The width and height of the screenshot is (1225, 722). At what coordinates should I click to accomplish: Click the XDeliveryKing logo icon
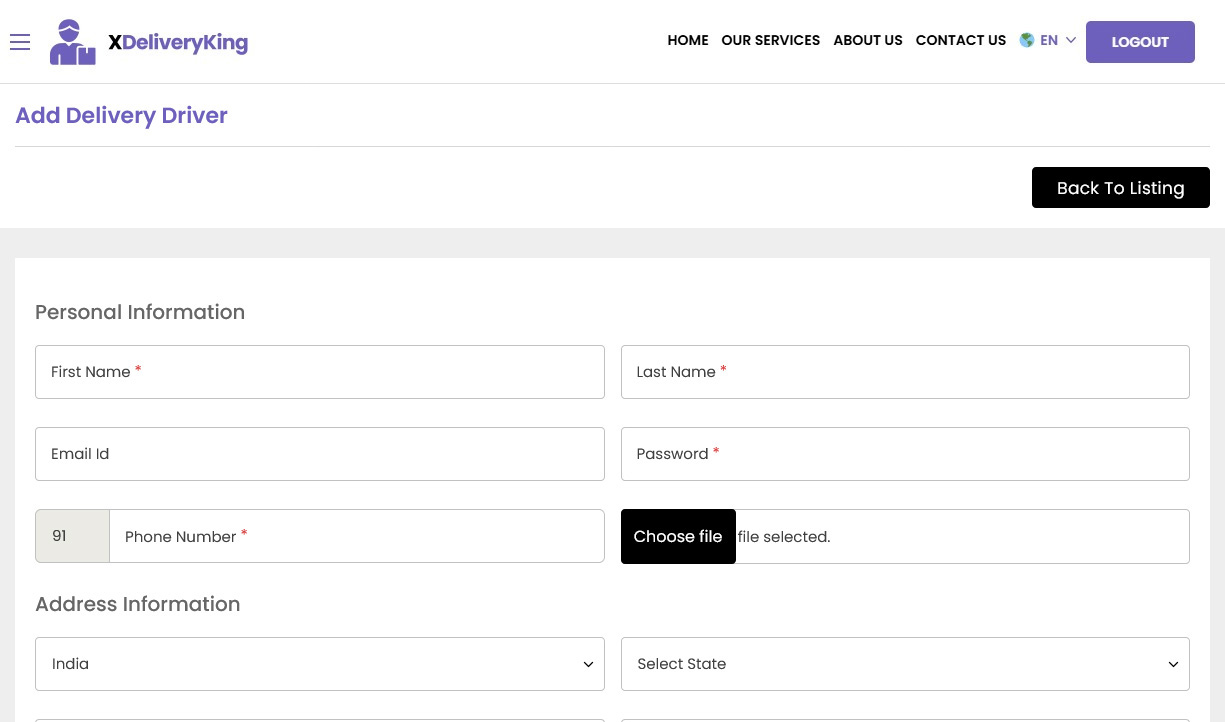point(72,42)
